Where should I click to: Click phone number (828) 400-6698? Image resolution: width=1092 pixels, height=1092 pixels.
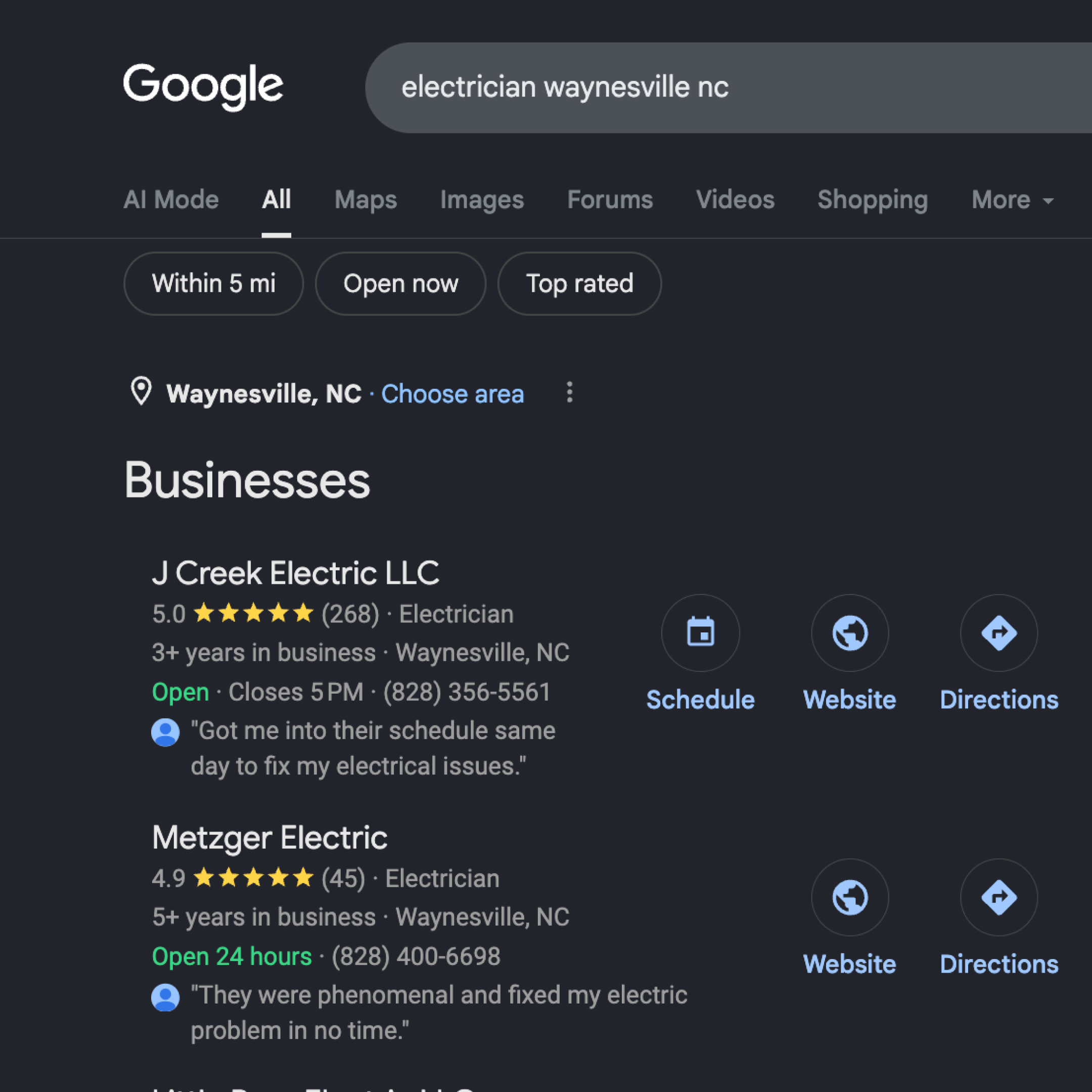tap(416, 957)
